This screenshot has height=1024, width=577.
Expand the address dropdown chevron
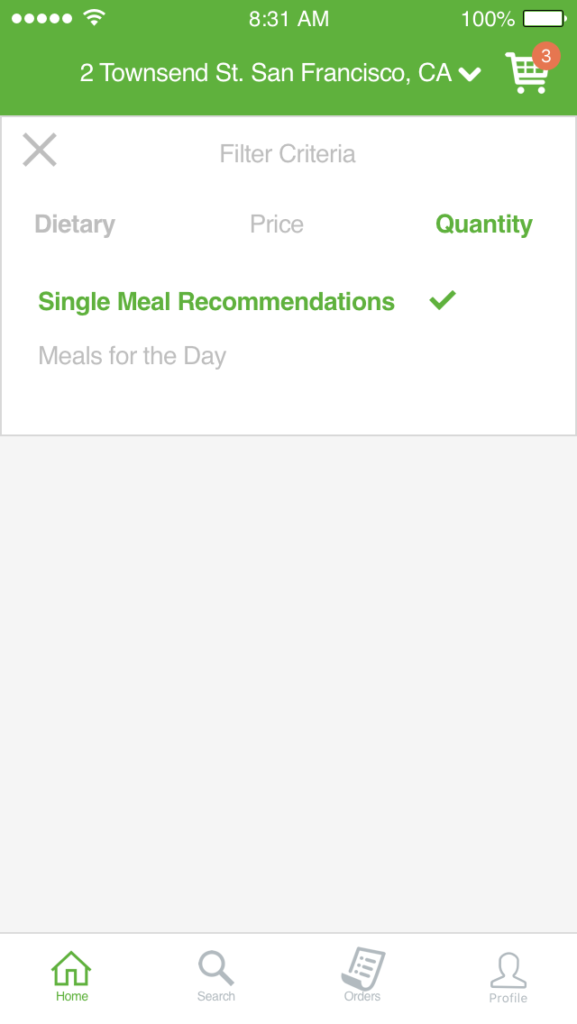pyautogui.click(x=470, y=74)
